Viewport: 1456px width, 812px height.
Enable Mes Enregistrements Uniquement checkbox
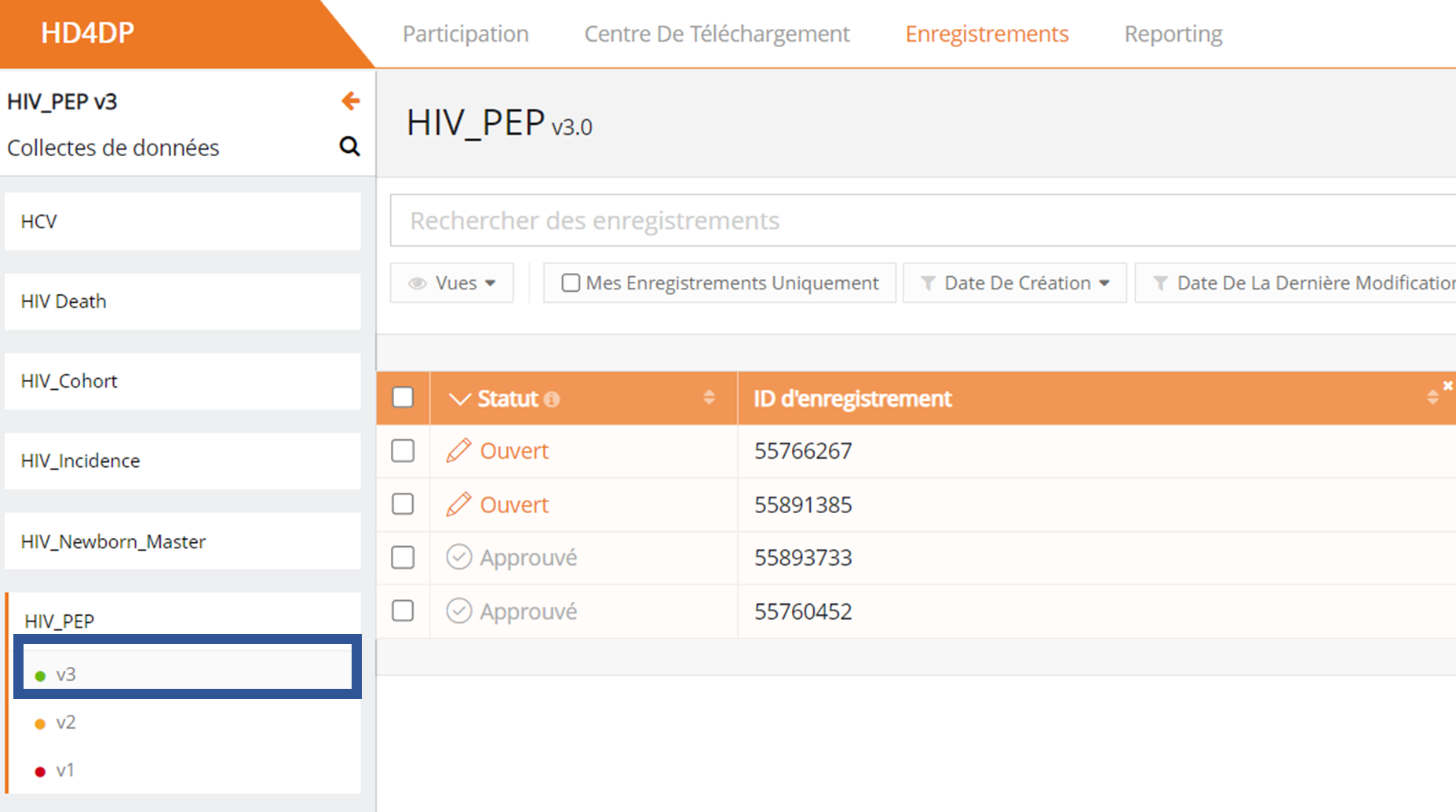[571, 283]
